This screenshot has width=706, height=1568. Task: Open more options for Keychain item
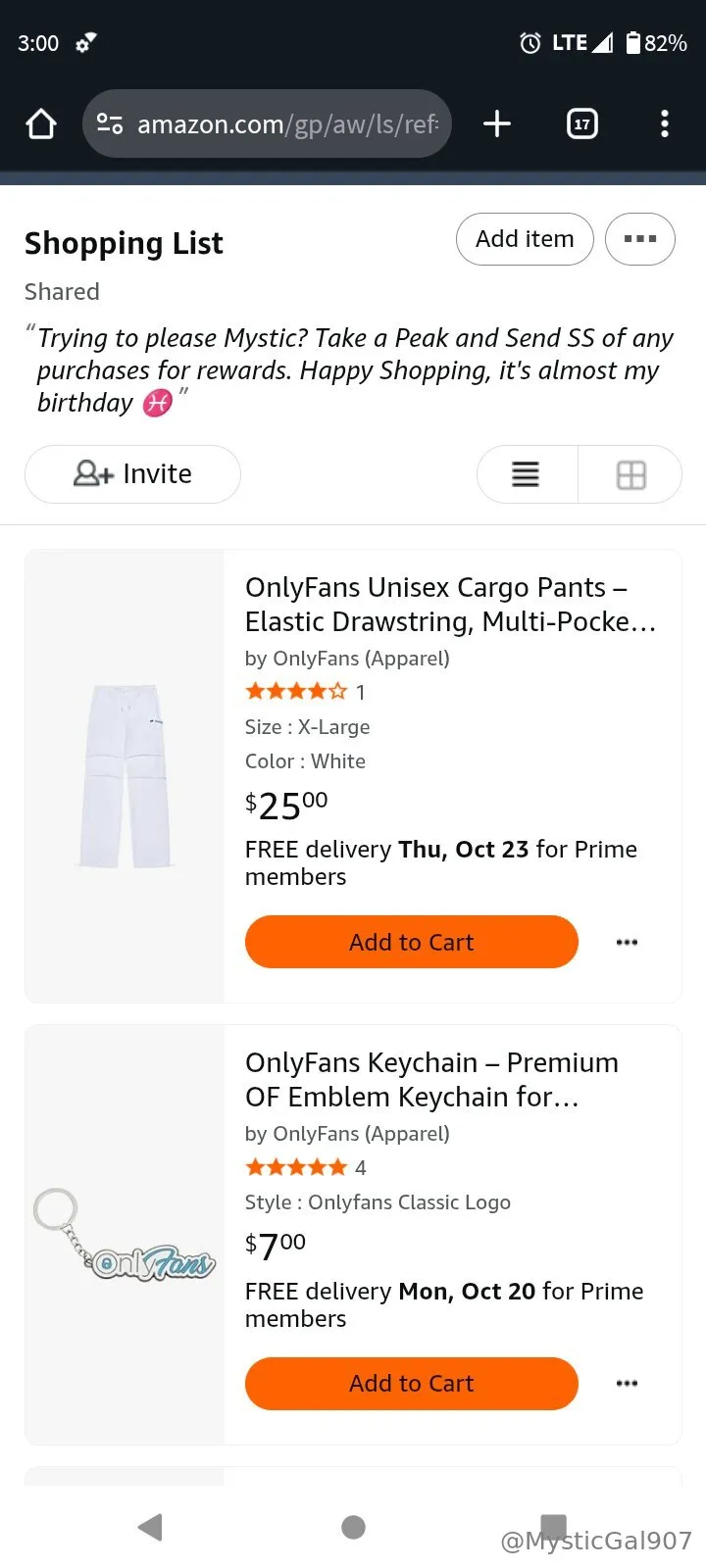coord(627,1383)
